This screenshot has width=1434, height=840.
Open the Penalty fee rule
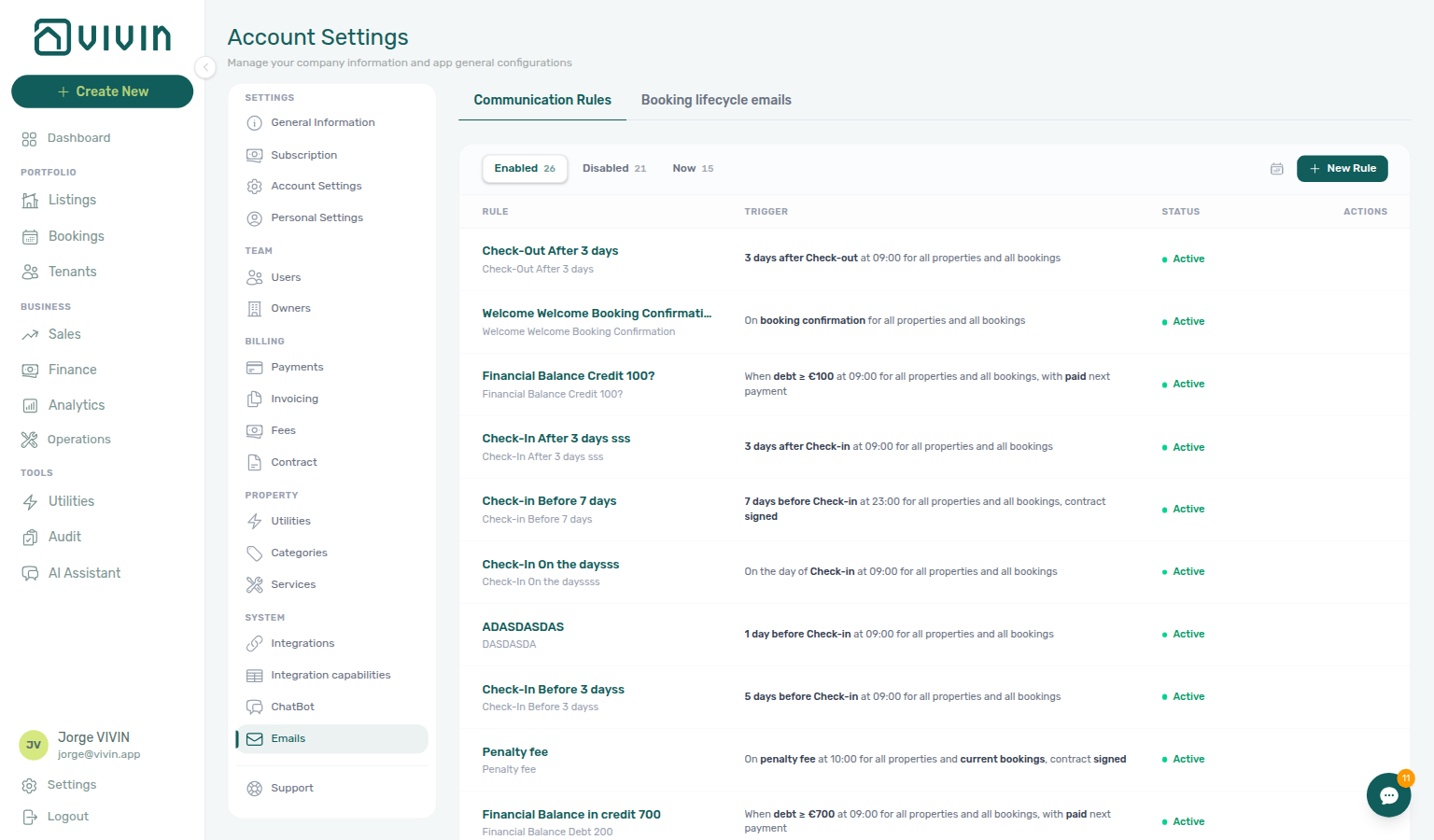click(x=515, y=752)
